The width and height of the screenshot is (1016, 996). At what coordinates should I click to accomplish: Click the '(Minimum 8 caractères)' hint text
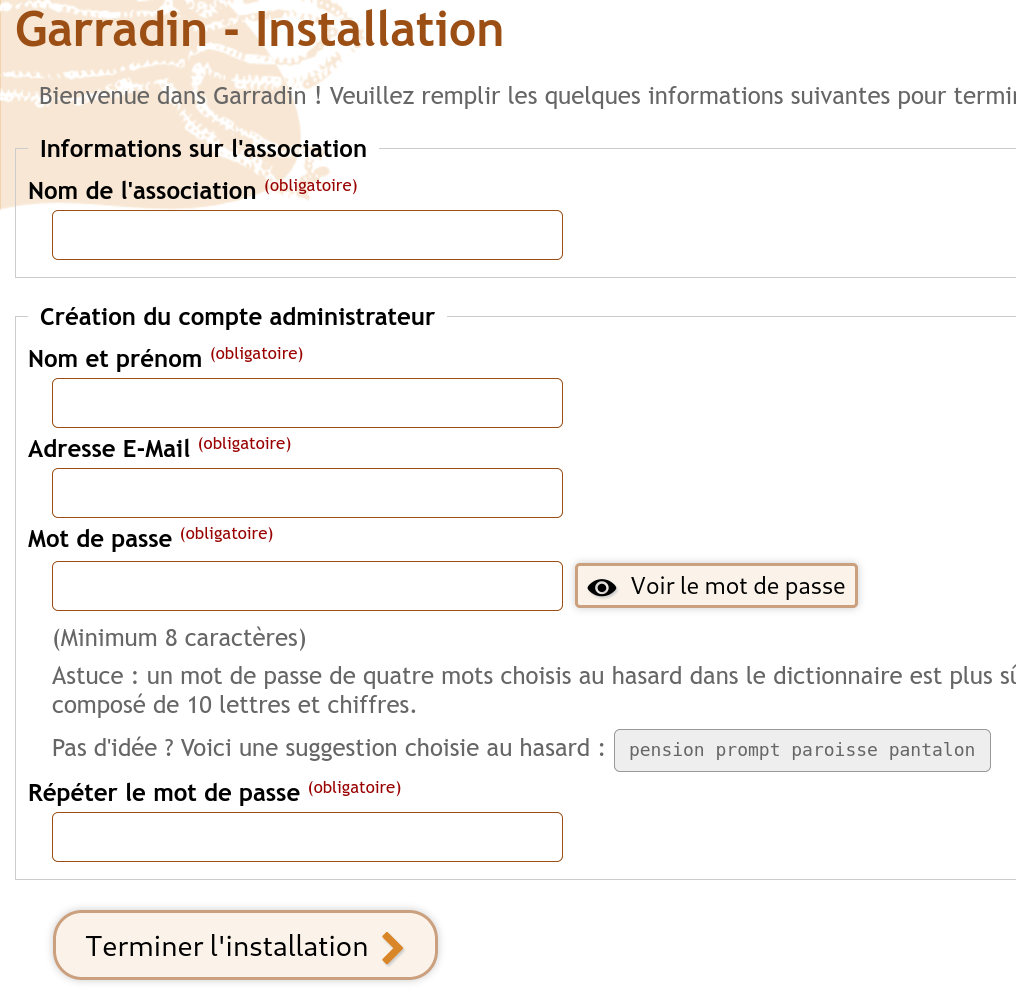179,638
